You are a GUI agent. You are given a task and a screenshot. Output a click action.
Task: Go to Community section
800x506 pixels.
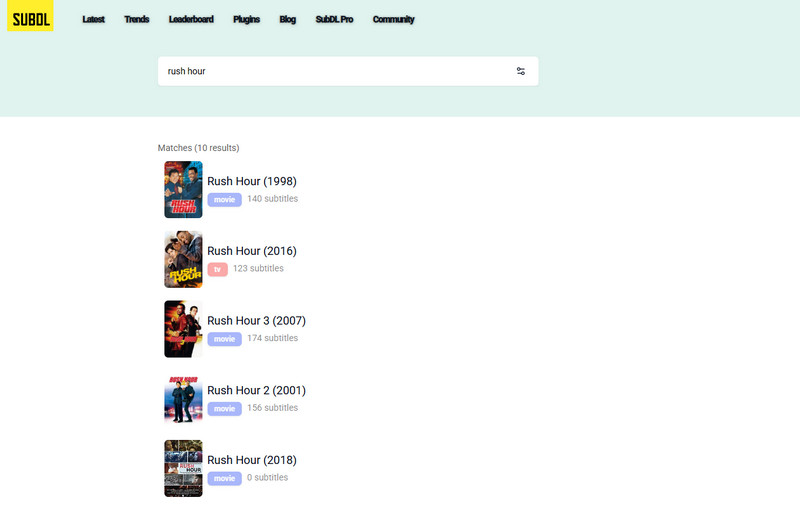tap(393, 19)
